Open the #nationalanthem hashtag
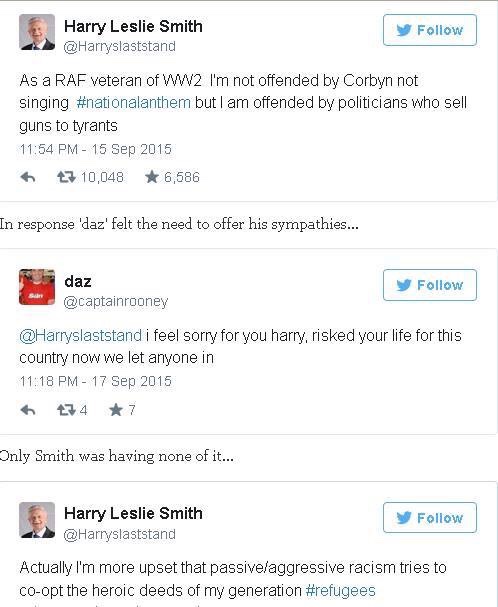Screen dimensions: 498x607 click(134, 103)
